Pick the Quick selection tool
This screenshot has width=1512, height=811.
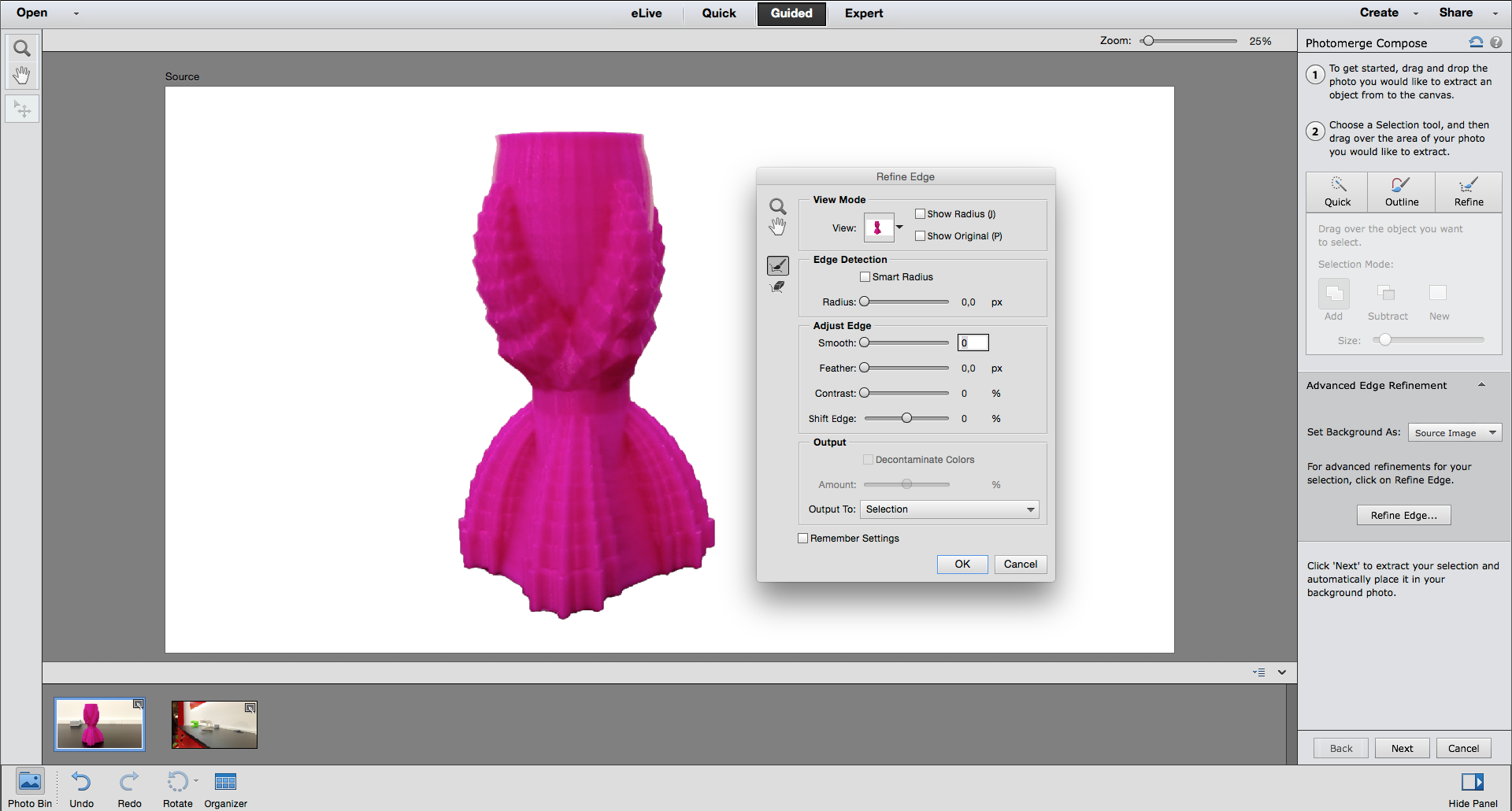point(1337,192)
